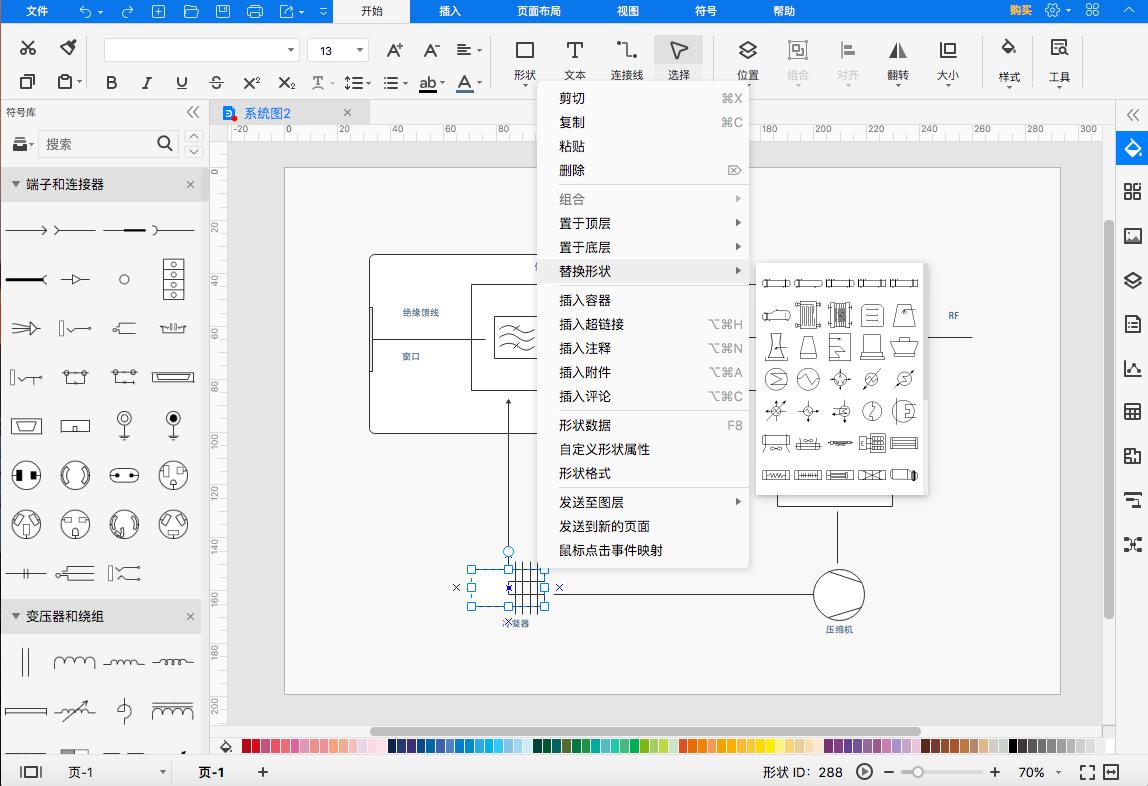
Task: Click the 购买 buy button
Action: [x=1021, y=9]
